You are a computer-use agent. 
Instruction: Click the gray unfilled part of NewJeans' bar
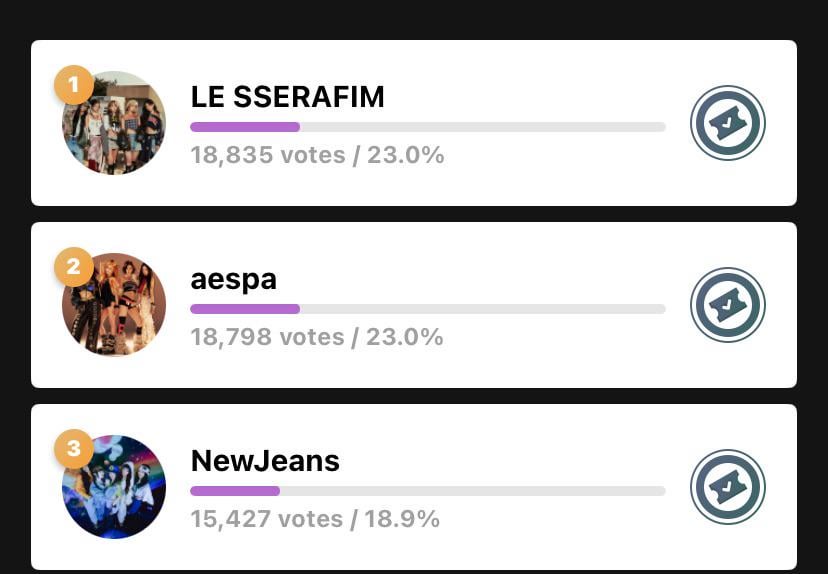coord(472,491)
